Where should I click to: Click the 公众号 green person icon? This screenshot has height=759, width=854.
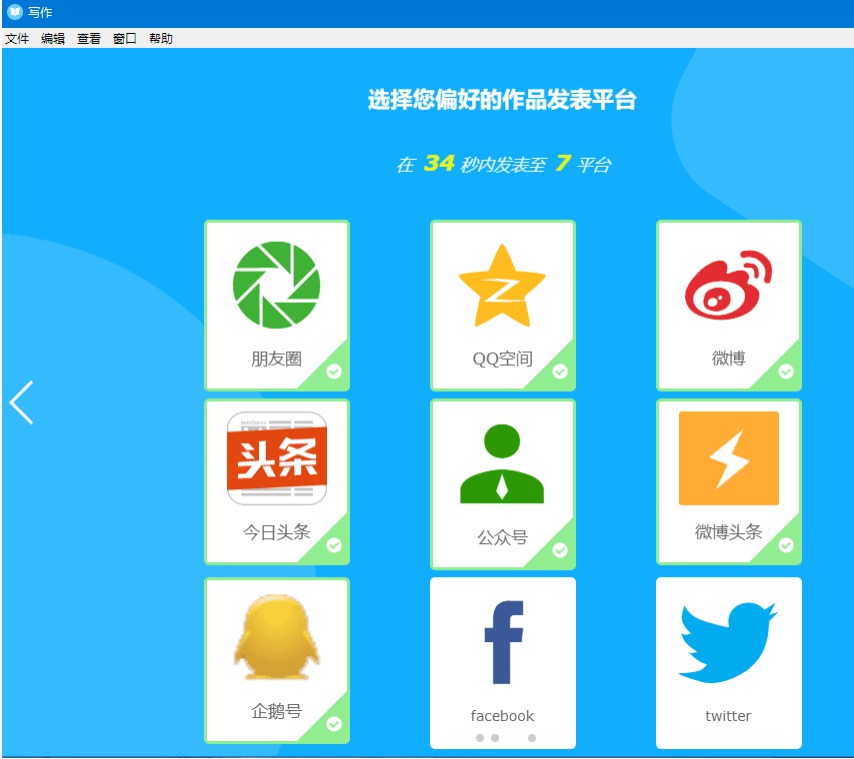click(502, 463)
